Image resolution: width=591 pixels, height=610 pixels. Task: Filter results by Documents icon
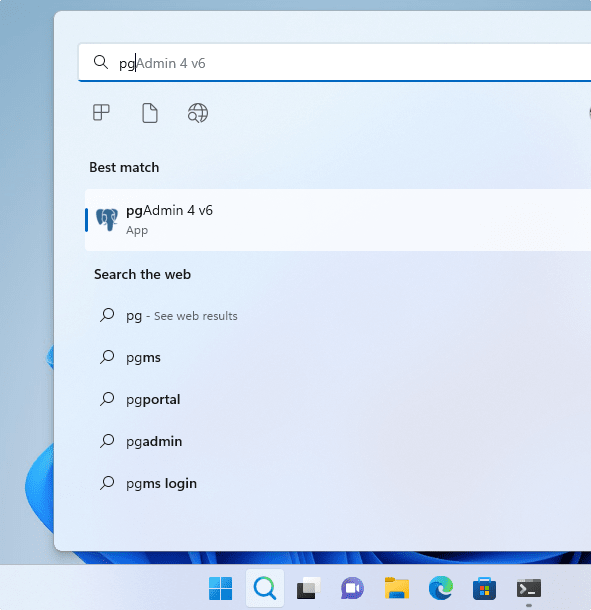pos(150,113)
